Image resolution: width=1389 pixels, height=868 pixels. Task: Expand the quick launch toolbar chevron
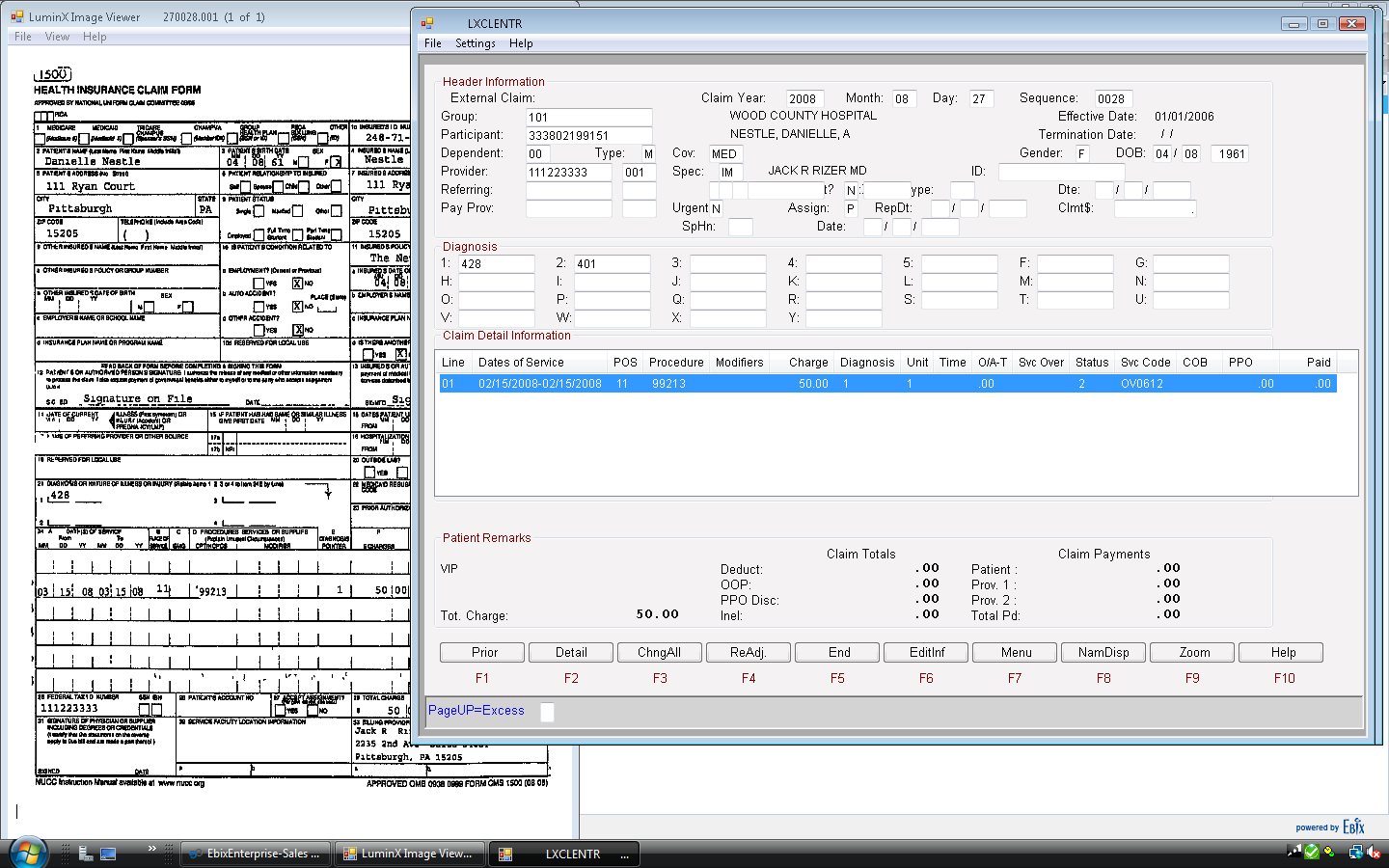(151, 847)
